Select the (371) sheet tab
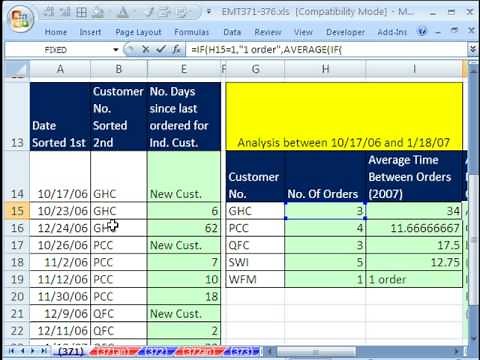Screen dimensions: 480x360 pyautogui.click(x=70, y=351)
